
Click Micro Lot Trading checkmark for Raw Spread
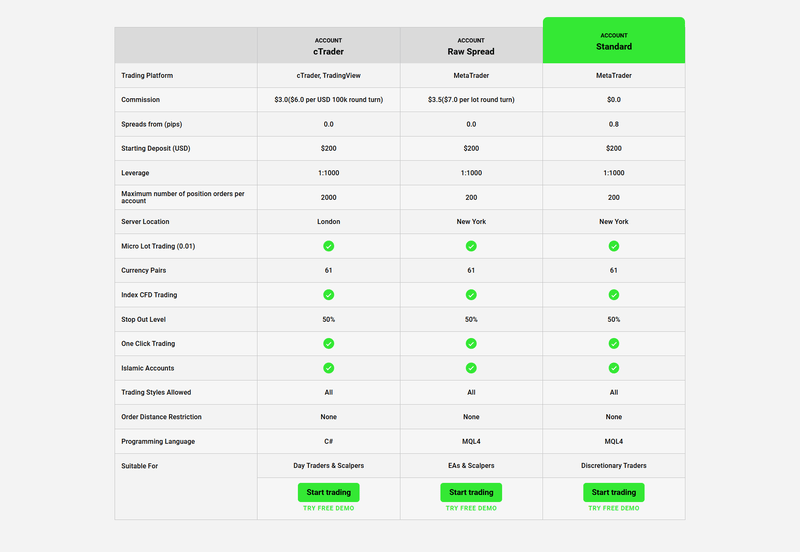click(x=471, y=246)
